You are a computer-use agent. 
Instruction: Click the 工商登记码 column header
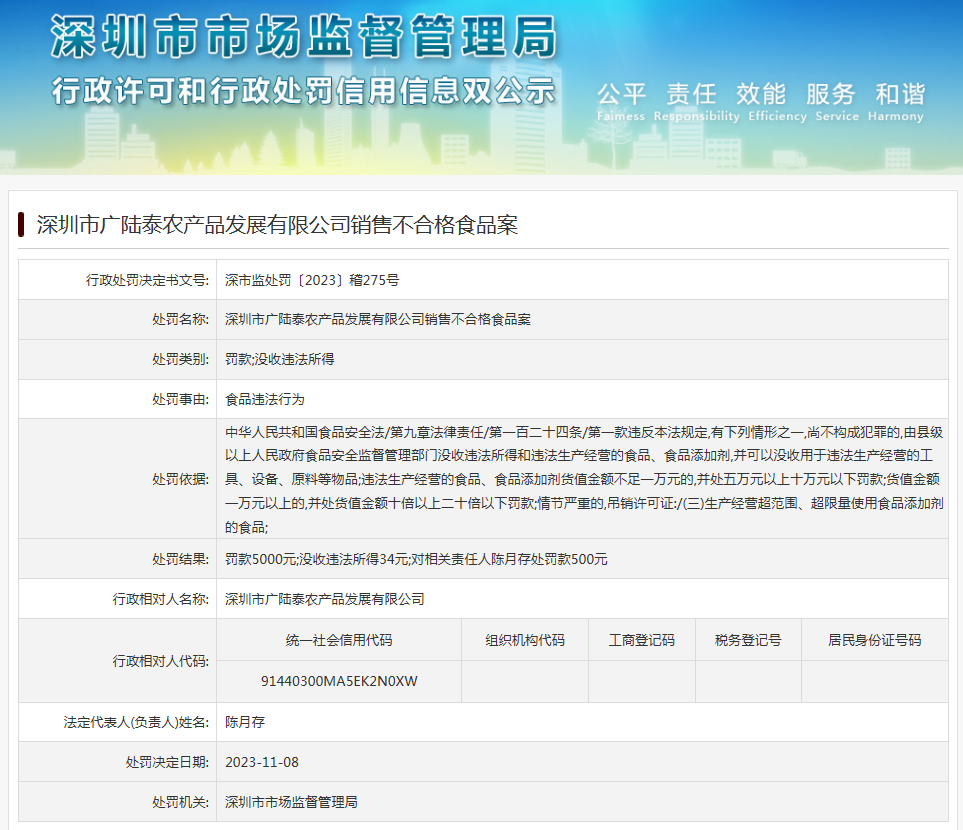641,640
